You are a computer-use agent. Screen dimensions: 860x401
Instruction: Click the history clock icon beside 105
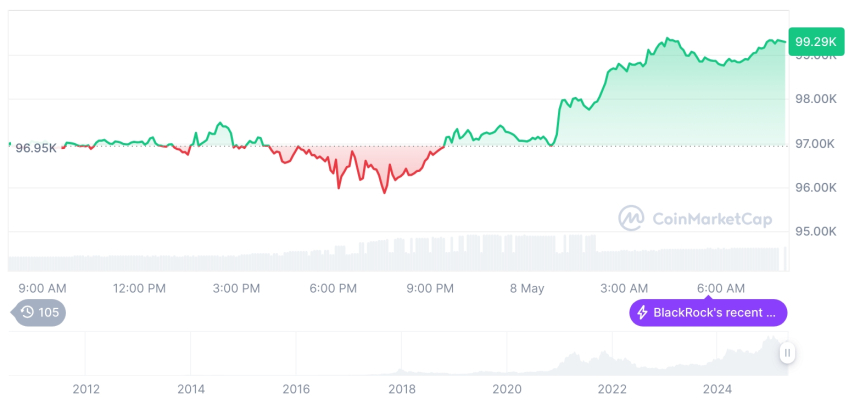click(x=27, y=312)
